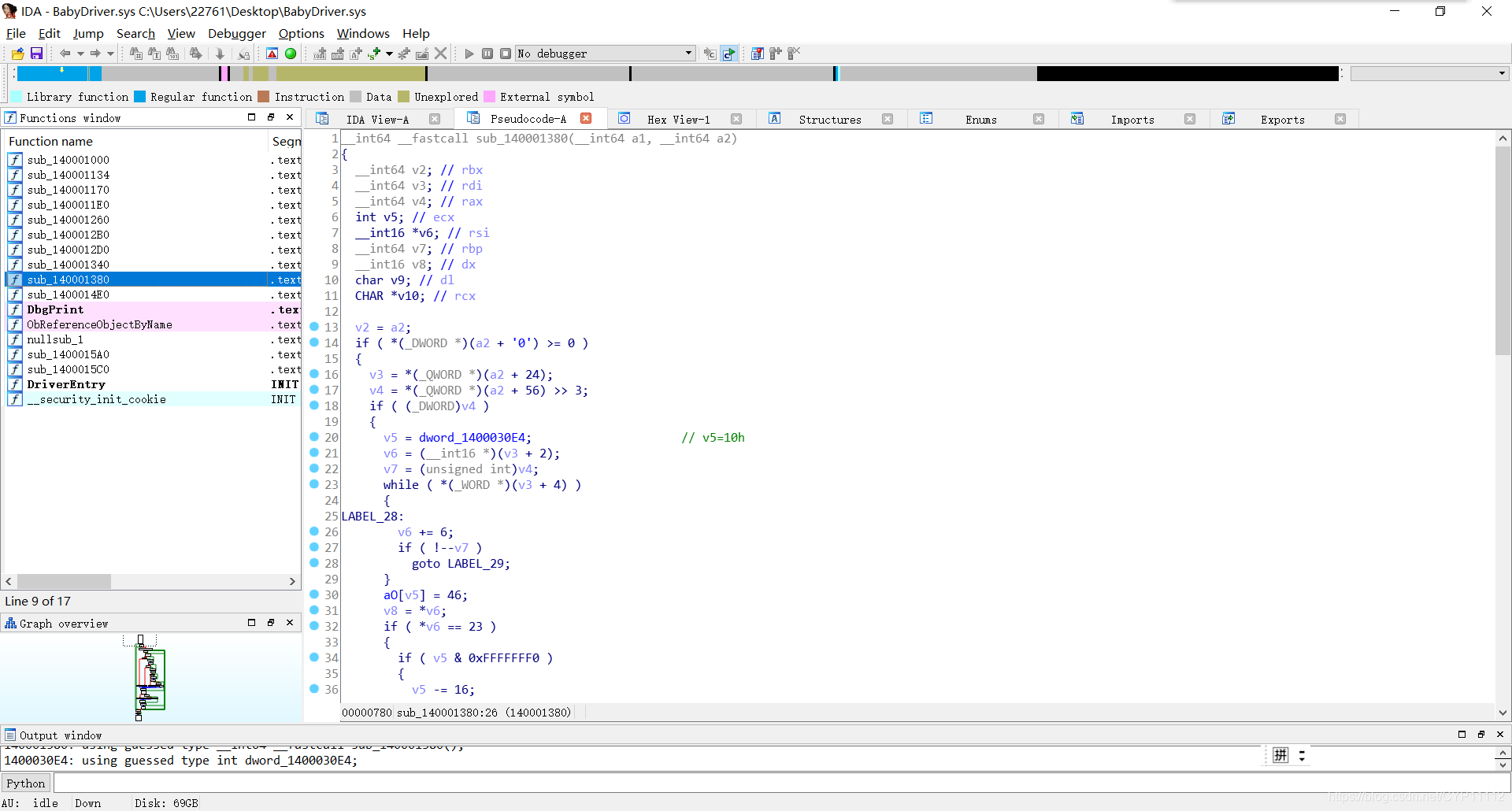Click the green circle status icon
The width and height of the screenshot is (1512, 811).
(291, 54)
